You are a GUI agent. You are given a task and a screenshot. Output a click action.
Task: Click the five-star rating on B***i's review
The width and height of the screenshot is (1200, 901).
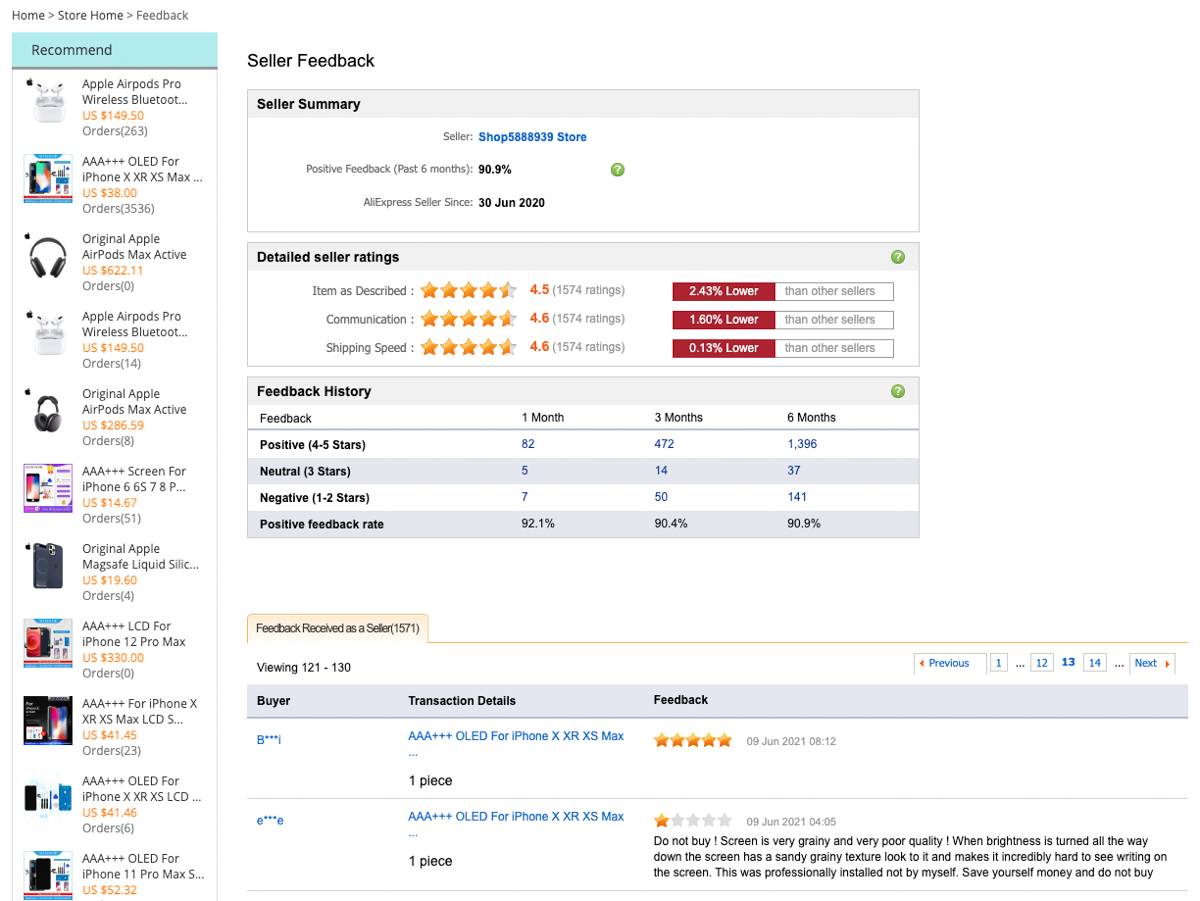tap(691, 739)
